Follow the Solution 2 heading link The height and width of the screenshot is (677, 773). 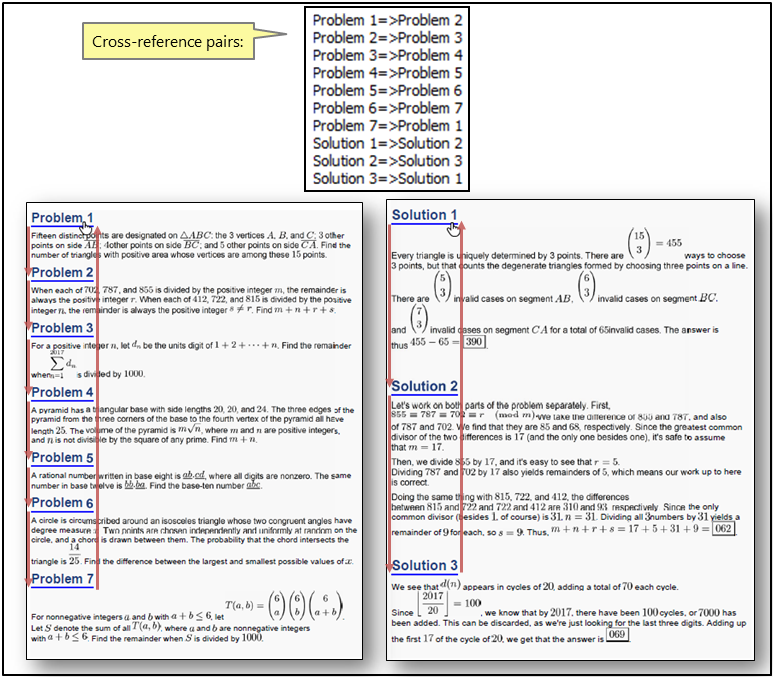(x=424, y=386)
